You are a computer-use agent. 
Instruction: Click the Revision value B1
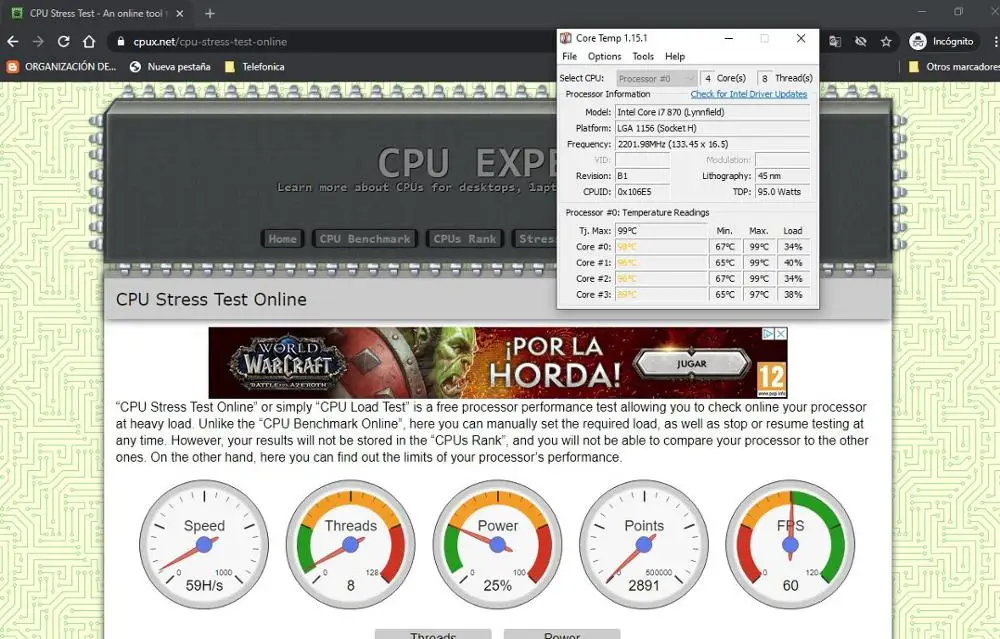642,176
